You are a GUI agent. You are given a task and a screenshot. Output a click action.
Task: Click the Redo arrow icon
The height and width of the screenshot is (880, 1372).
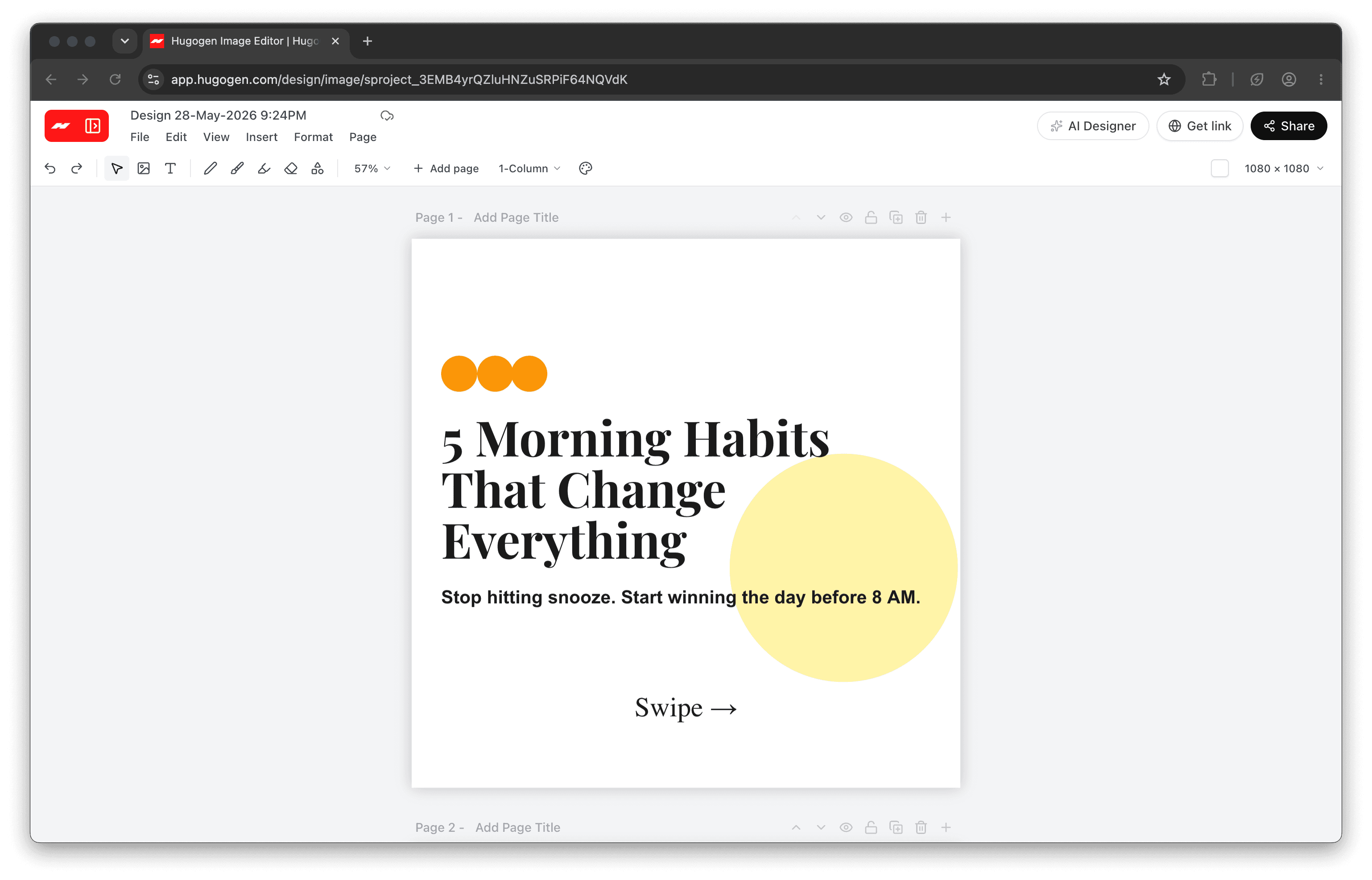pos(77,169)
